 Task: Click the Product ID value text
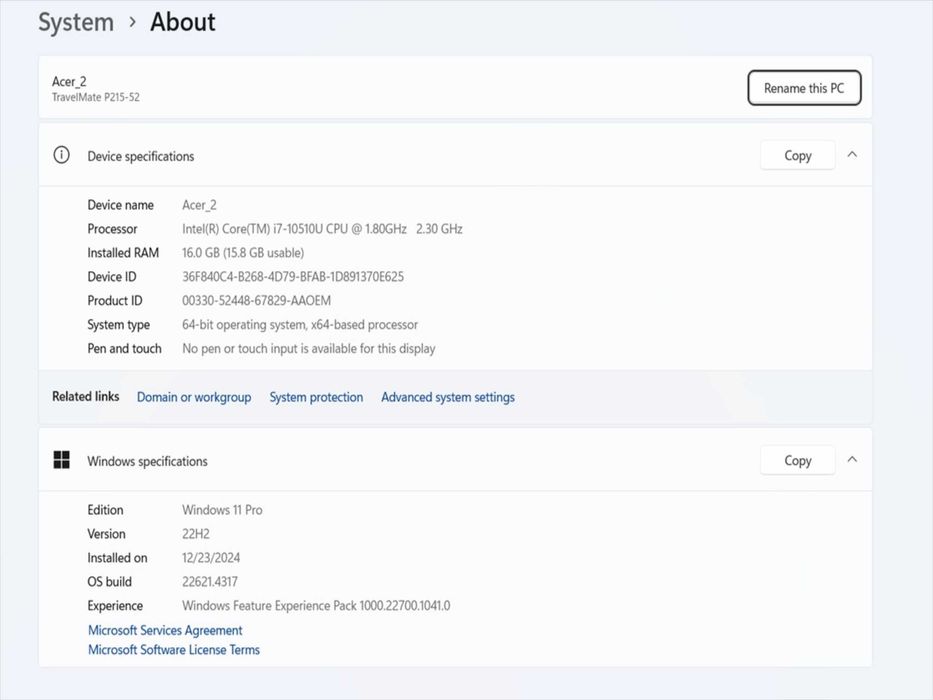[x=256, y=301]
